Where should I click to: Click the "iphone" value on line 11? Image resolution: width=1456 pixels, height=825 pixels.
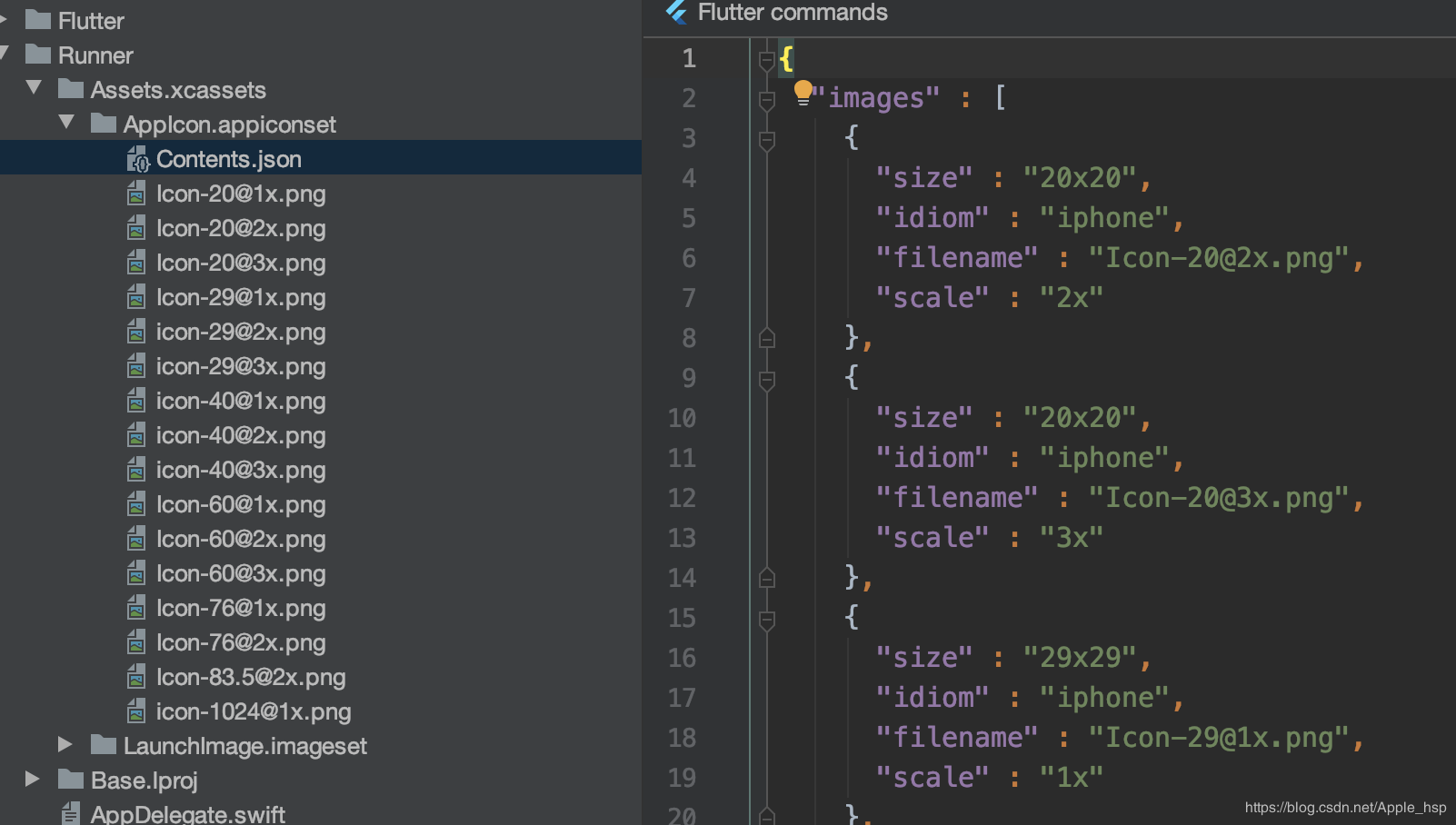click(x=1105, y=457)
